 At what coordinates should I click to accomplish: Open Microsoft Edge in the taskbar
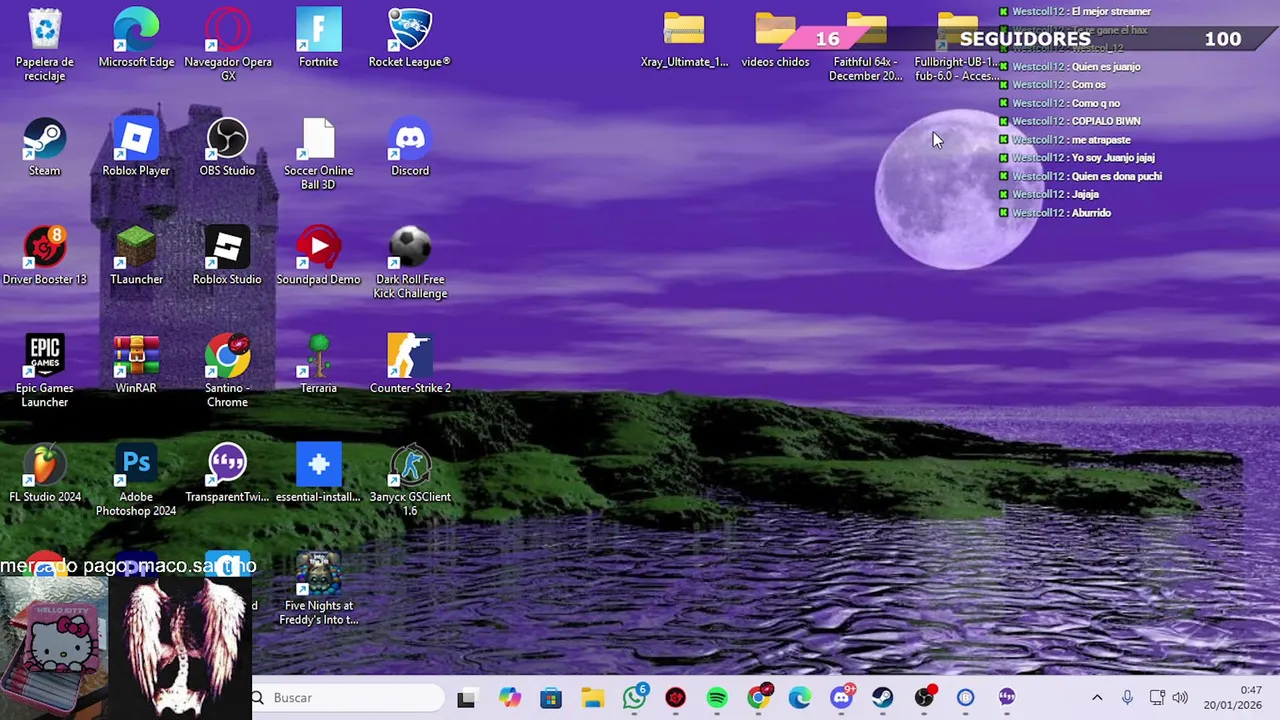point(800,698)
